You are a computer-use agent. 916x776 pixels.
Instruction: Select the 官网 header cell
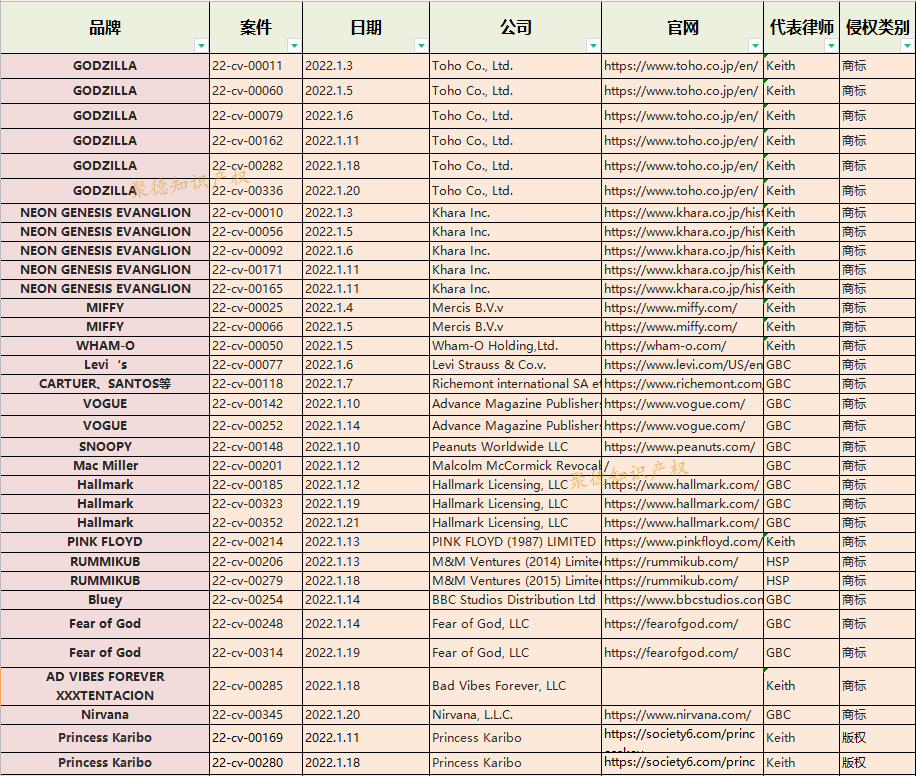[682, 27]
